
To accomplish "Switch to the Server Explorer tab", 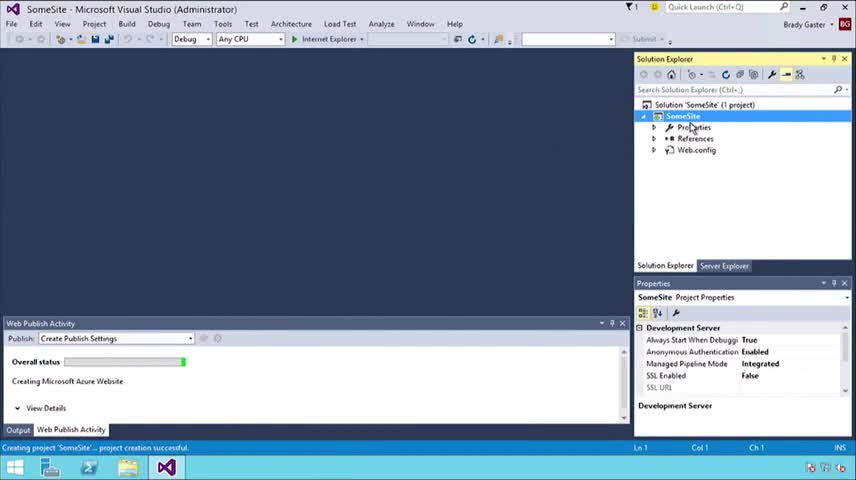I will click(724, 266).
